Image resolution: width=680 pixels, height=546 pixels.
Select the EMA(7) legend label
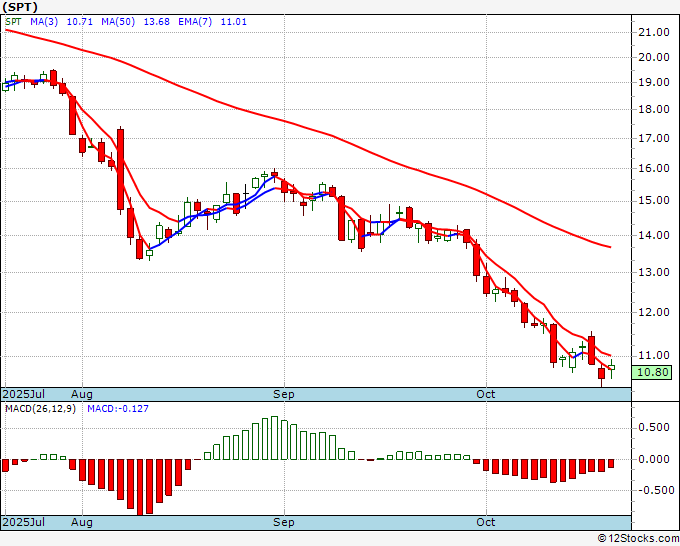pos(195,22)
